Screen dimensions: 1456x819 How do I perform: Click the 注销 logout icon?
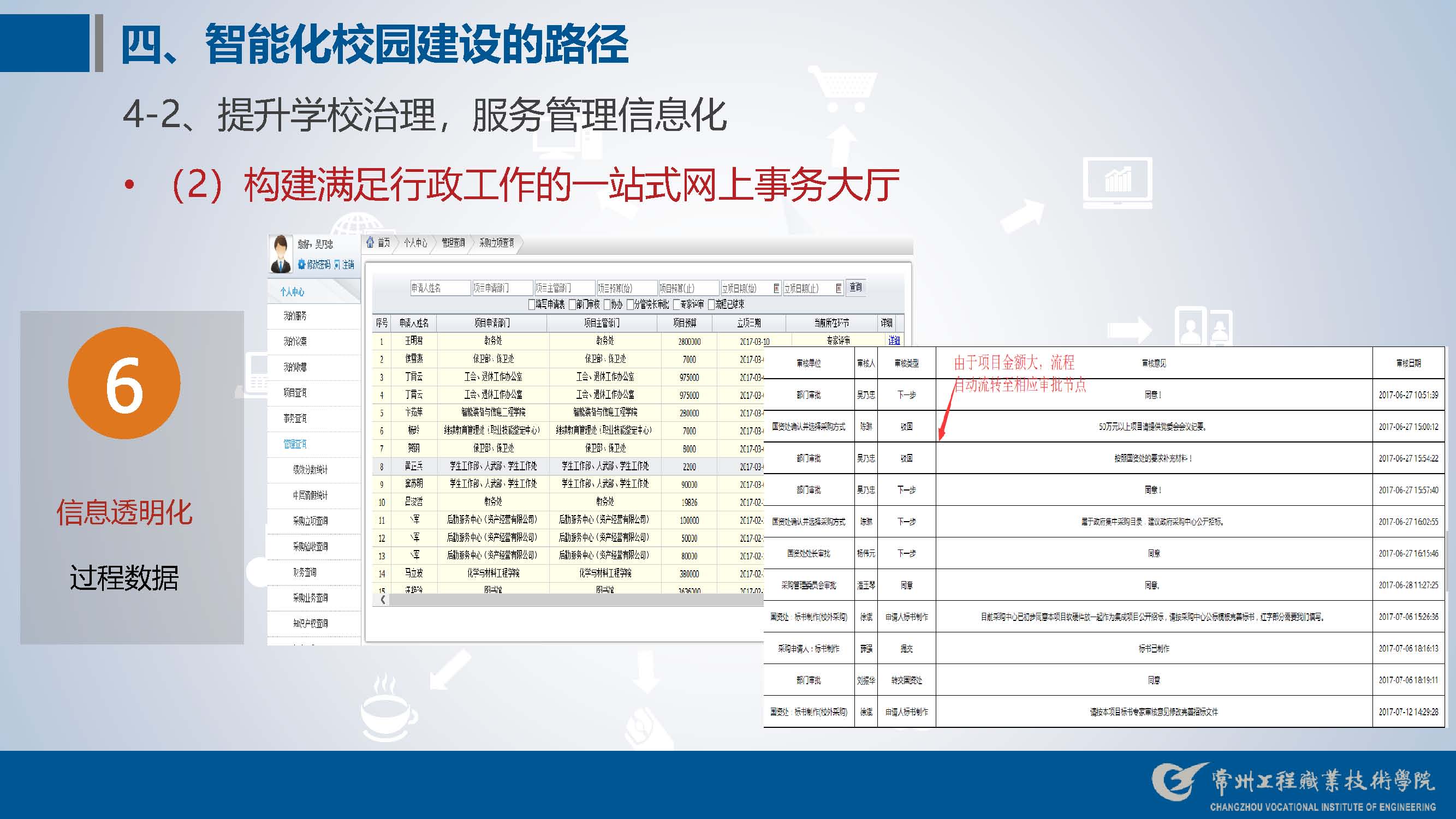[x=337, y=264]
